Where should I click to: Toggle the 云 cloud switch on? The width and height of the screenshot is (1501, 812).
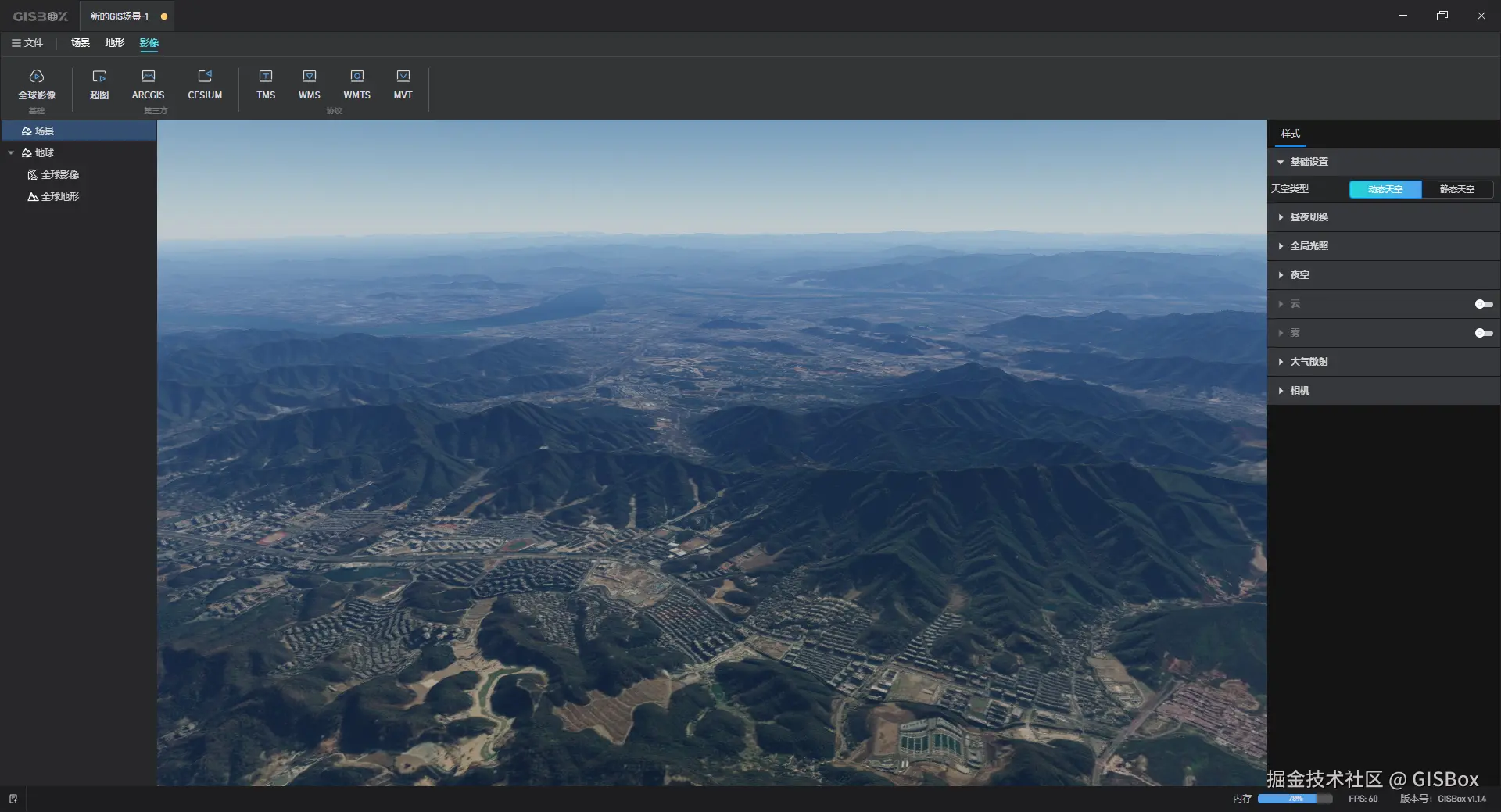coord(1483,304)
